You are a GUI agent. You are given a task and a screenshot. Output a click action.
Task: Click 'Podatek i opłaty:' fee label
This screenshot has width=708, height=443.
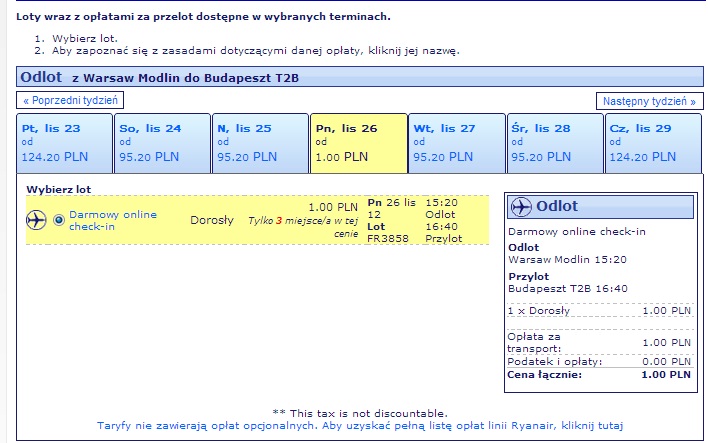(554, 362)
